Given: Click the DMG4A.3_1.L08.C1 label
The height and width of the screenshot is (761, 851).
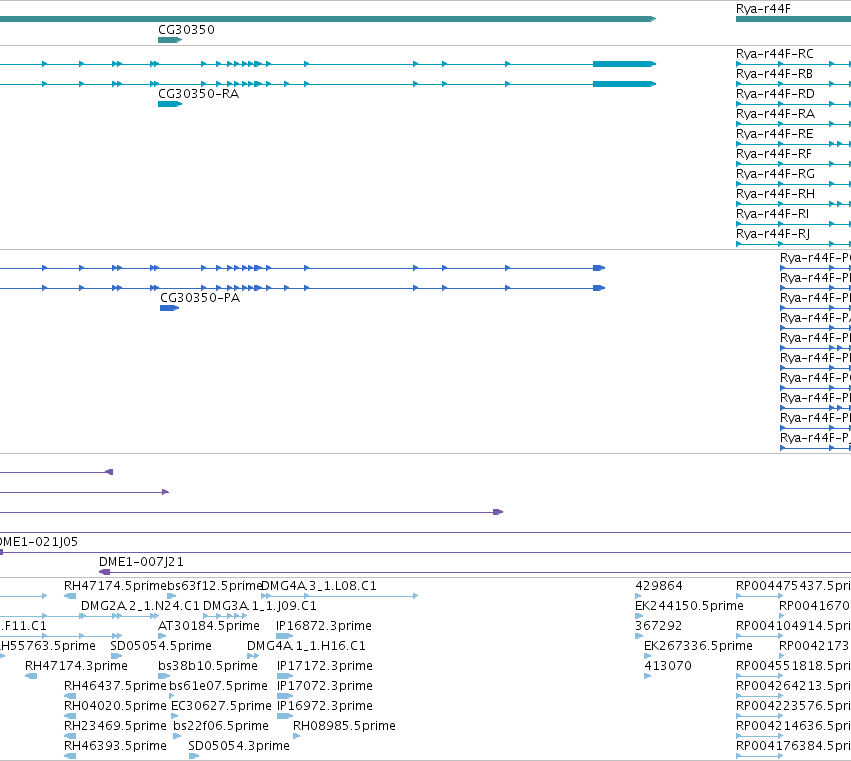Looking at the screenshot, I should [319, 586].
